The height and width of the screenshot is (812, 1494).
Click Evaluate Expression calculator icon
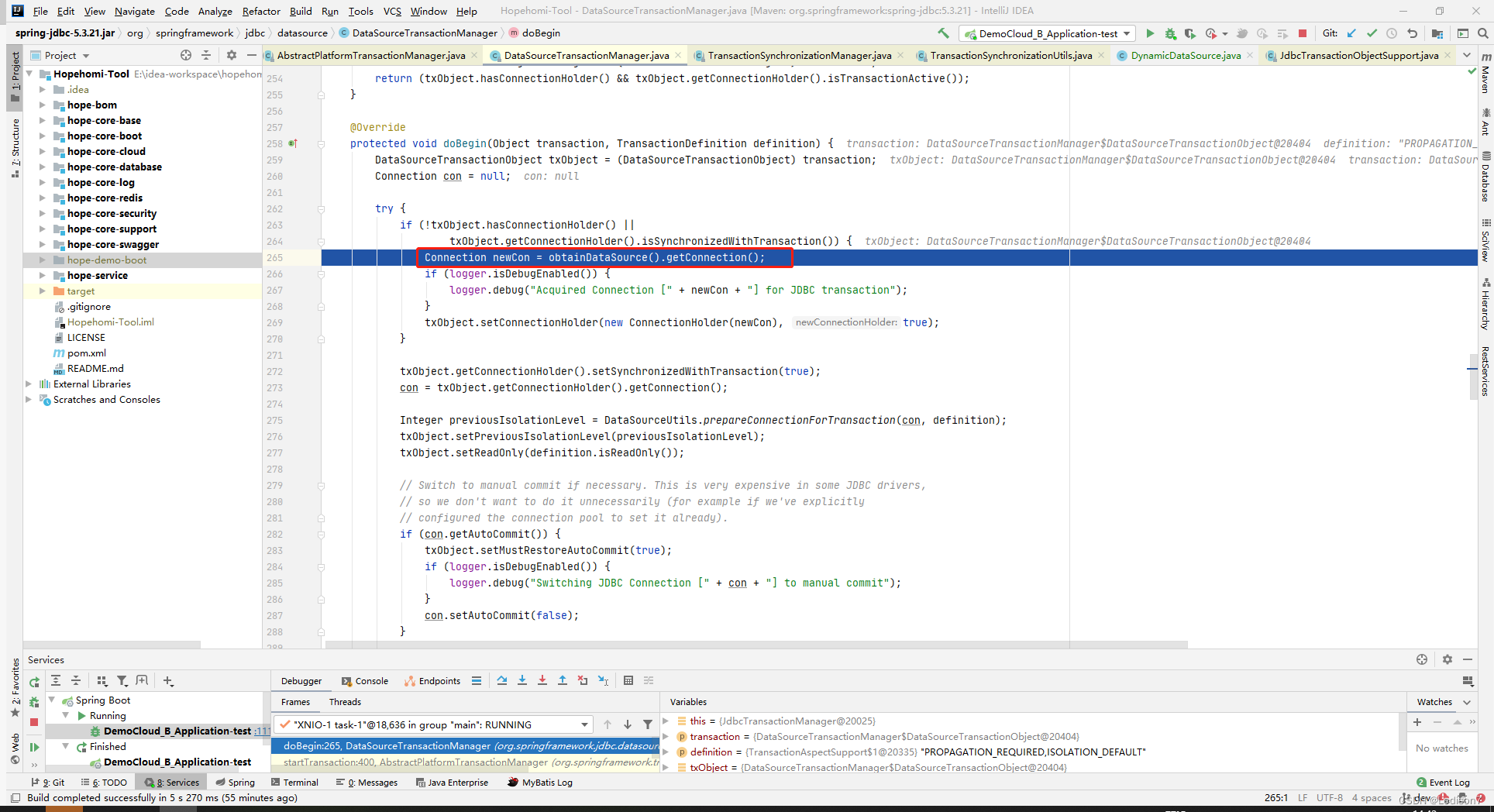point(628,680)
